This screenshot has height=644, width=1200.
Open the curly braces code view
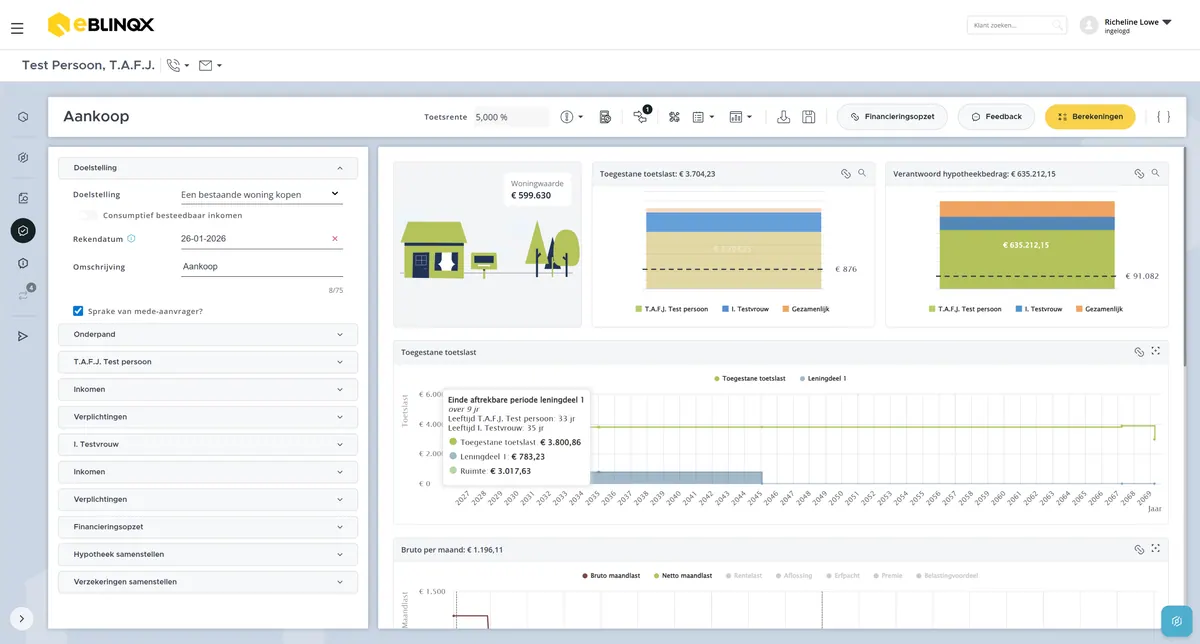click(x=1163, y=117)
